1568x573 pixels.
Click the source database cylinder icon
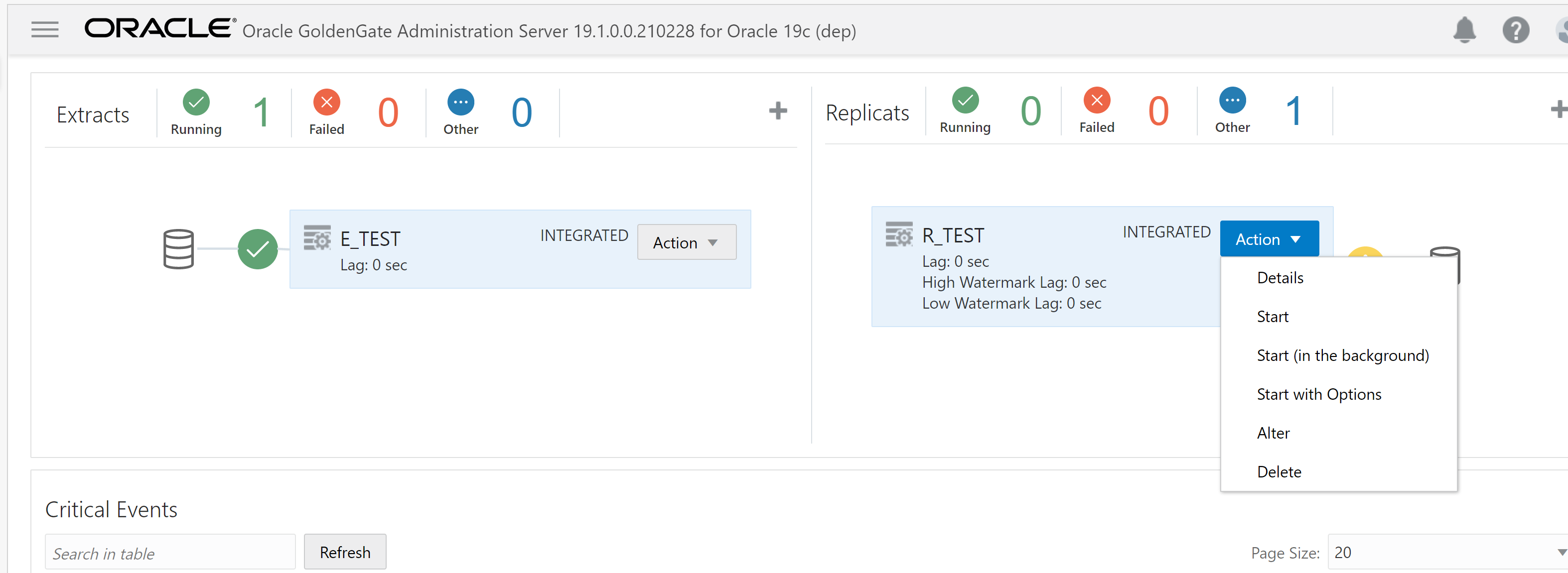coord(178,249)
